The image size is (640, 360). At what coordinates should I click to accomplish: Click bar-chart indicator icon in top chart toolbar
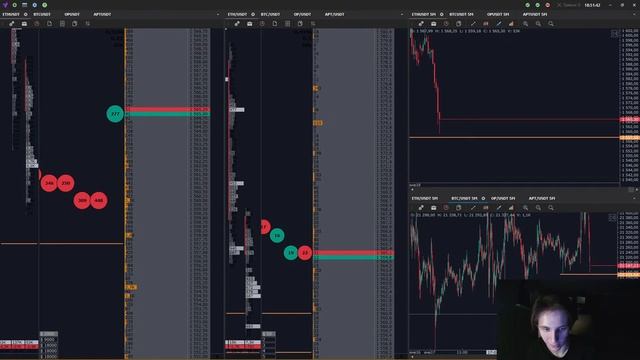click(x=511, y=24)
